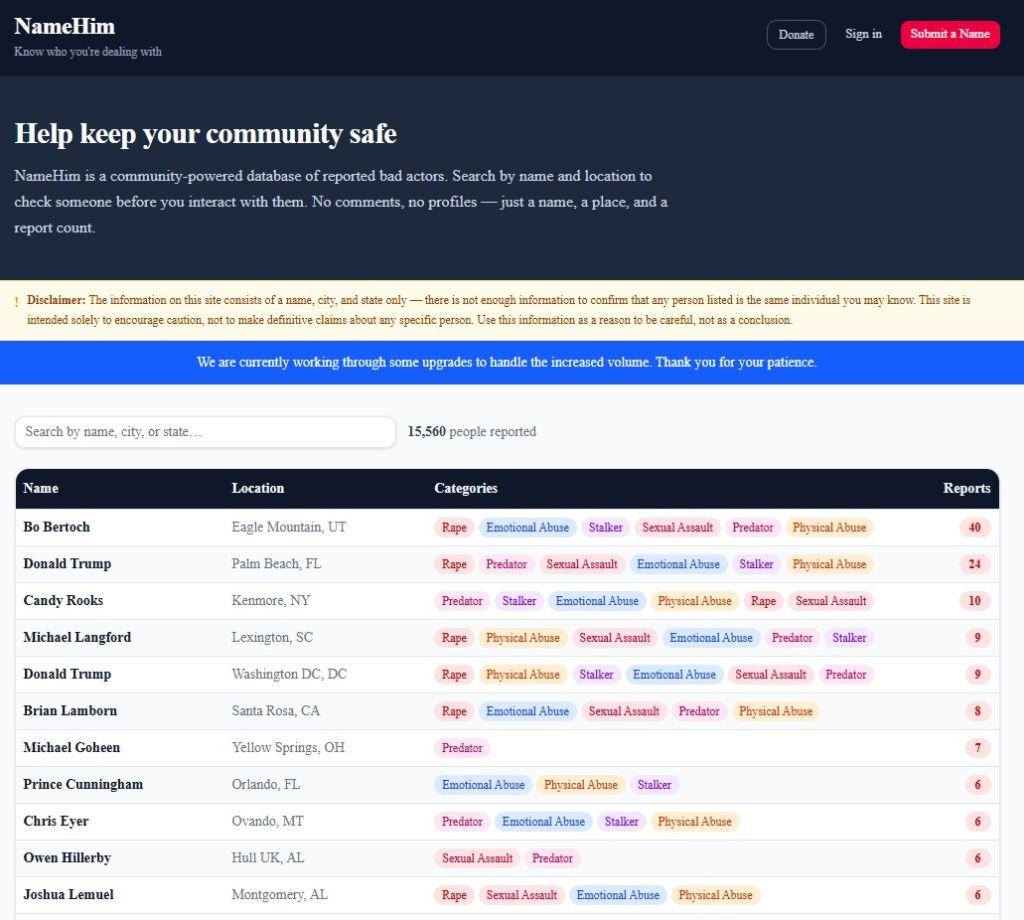This screenshot has height=920, width=1024.
Task: Select the report count badge showing 7
Action: 977,748
